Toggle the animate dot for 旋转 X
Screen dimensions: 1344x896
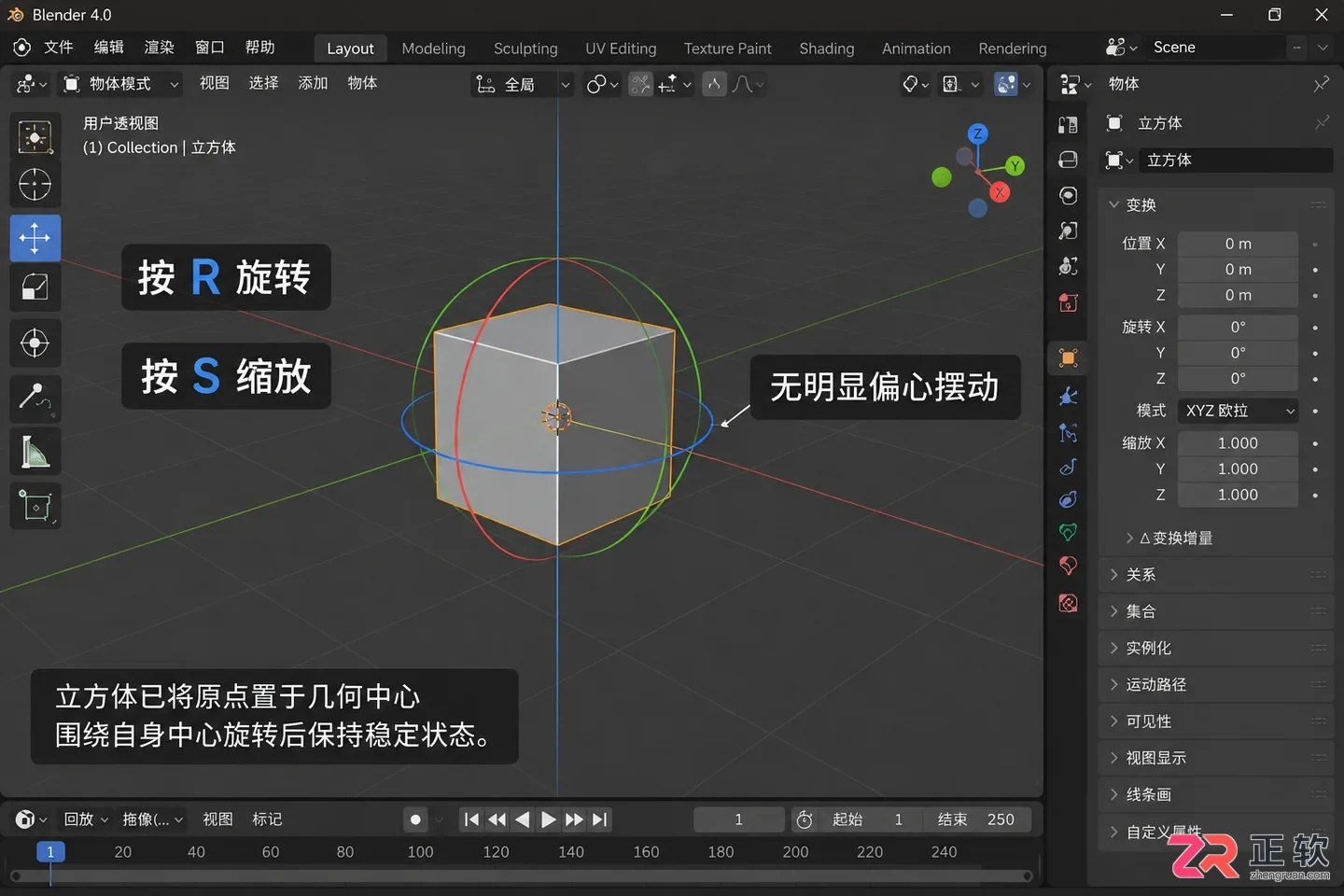tap(1315, 328)
